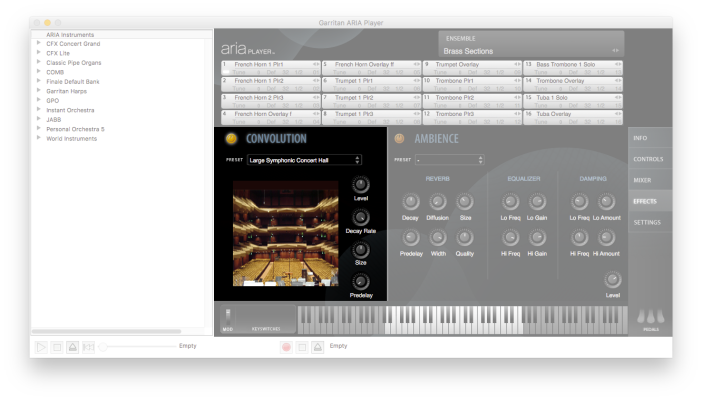Toggle the Convolution power button
The width and height of the screenshot is (702, 400).
click(231, 139)
